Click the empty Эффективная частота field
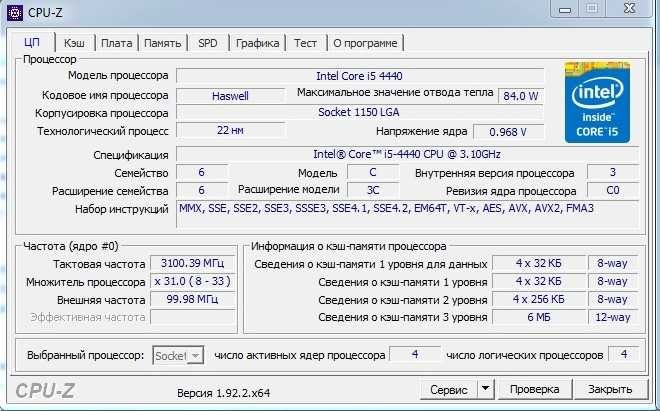660x411 pixels. tap(193, 317)
